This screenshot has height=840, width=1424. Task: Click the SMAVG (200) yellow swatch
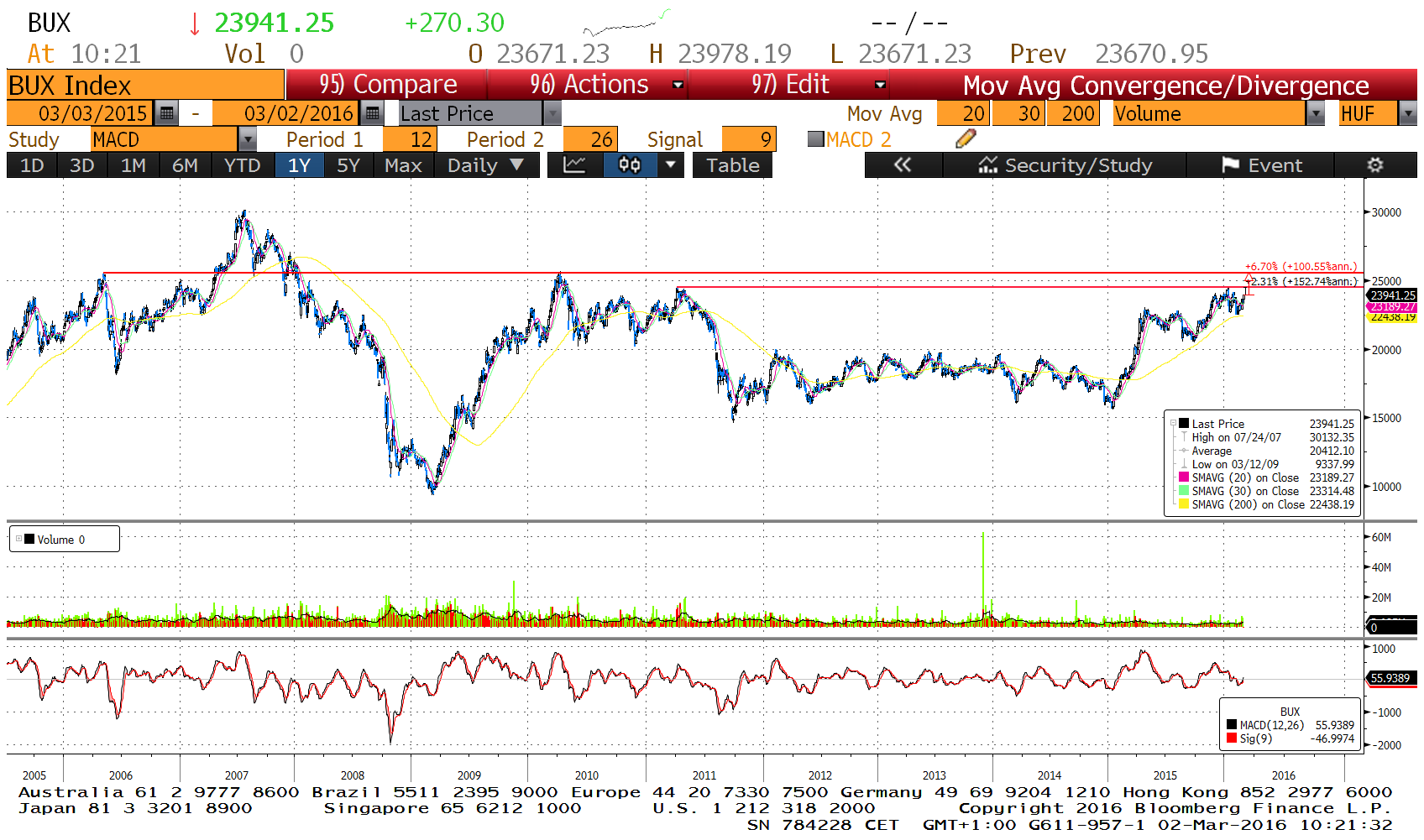[1184, 504]
